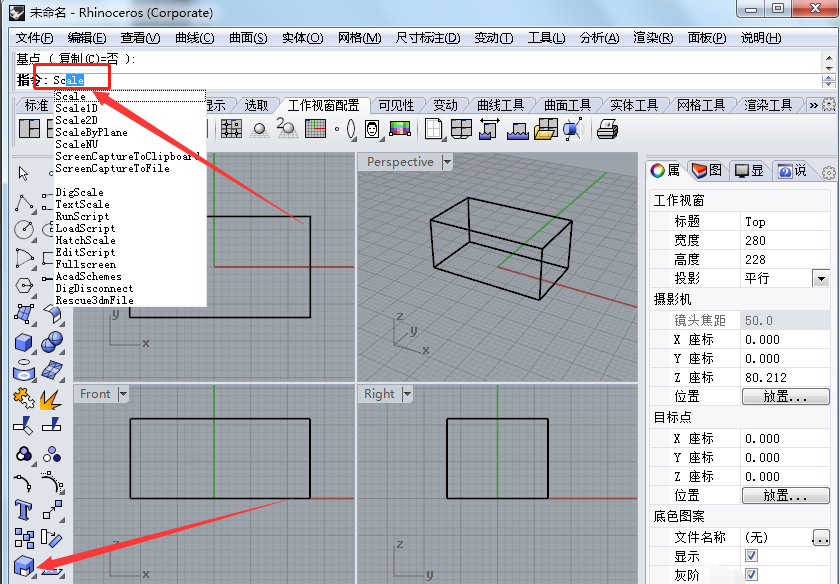
Task: Switch to the 曲线工具 tab
Action: pos(500,105)
